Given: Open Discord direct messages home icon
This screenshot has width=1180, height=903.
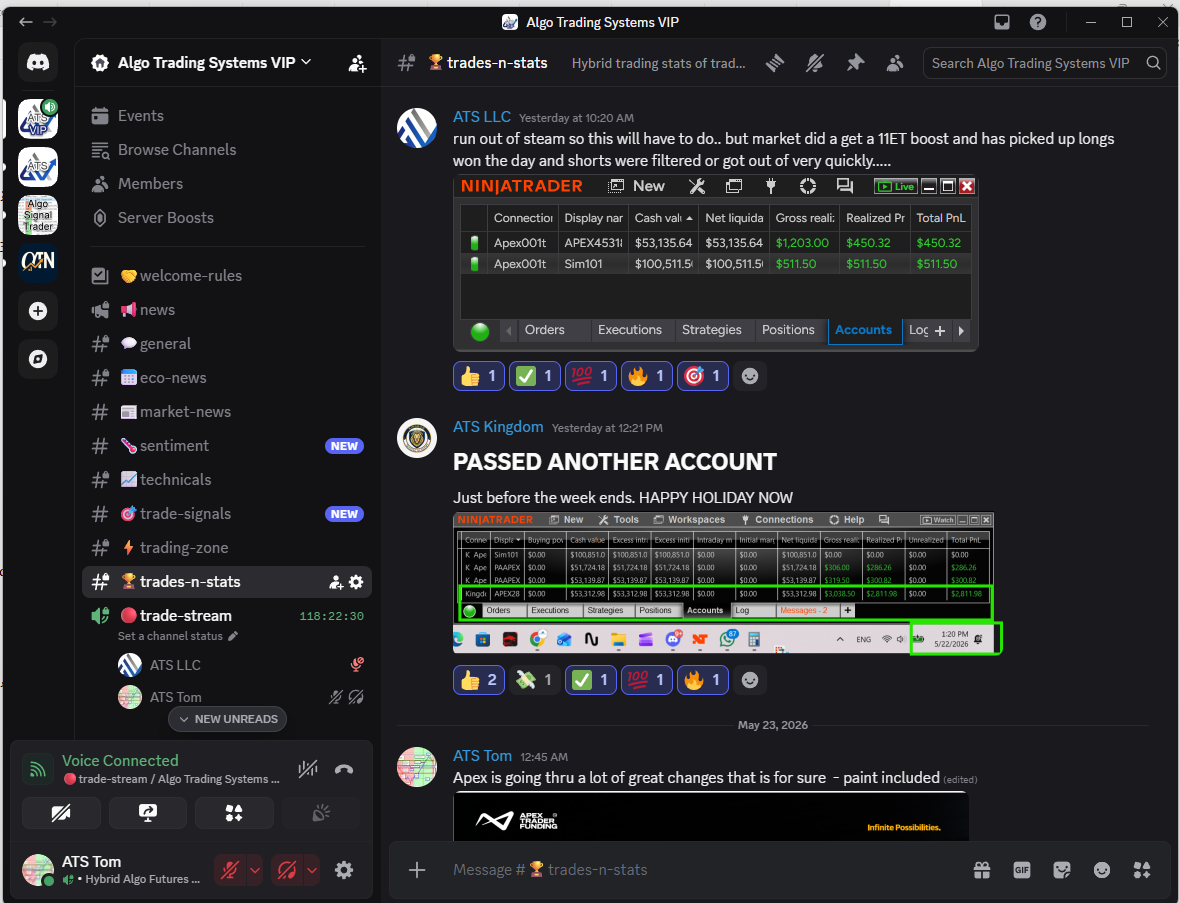Looking at the screenshot, I should click(x=38, y=62).
